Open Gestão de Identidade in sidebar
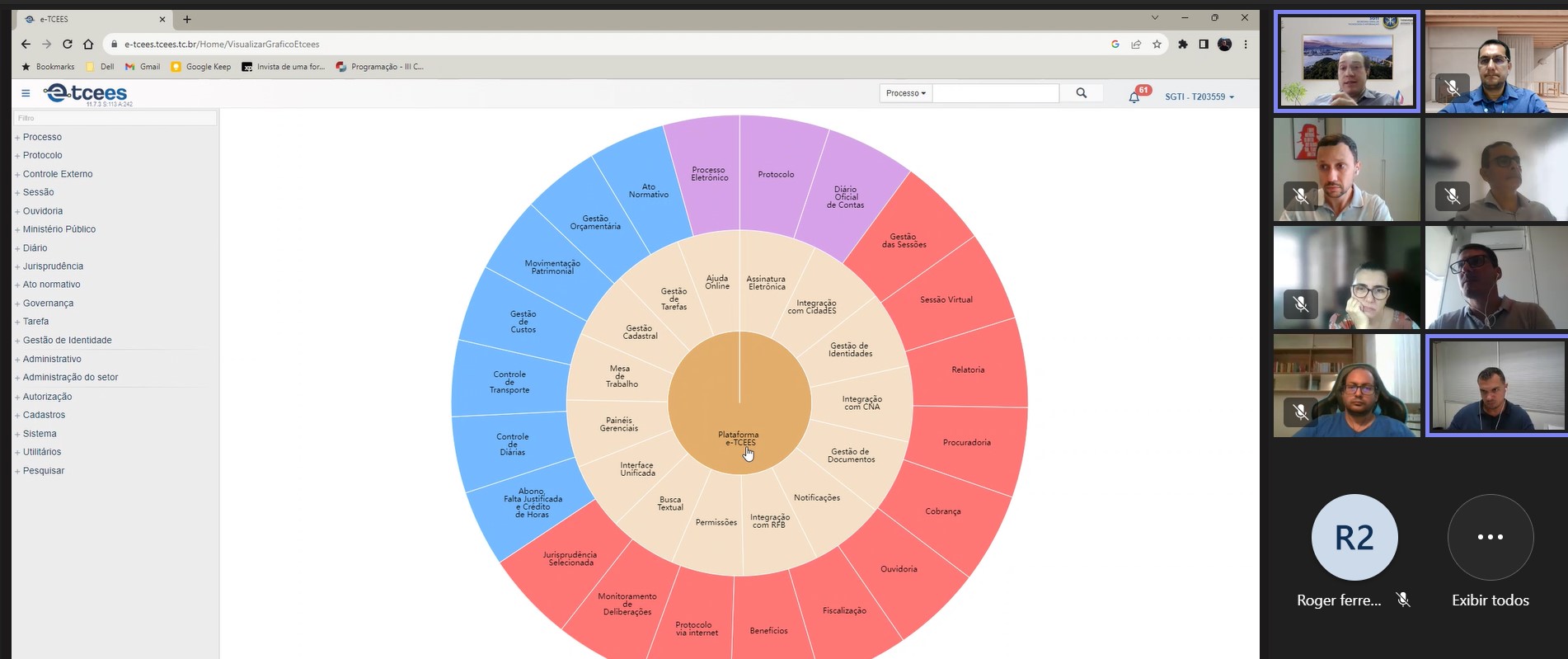This screenshot has height=659, width=1568. point(67,340)
